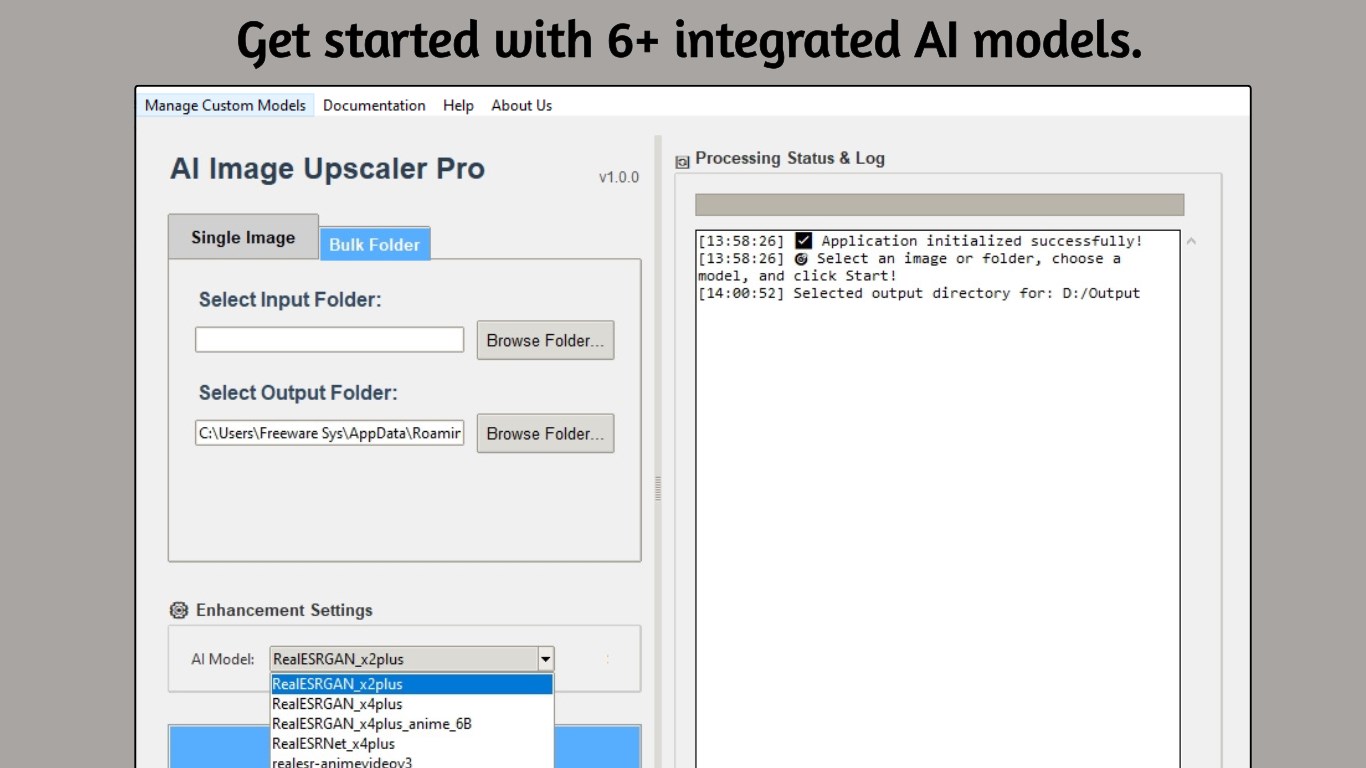1366x768 pixels.
Task: Switch to the Bulk Folder tab
Action: 374,244
